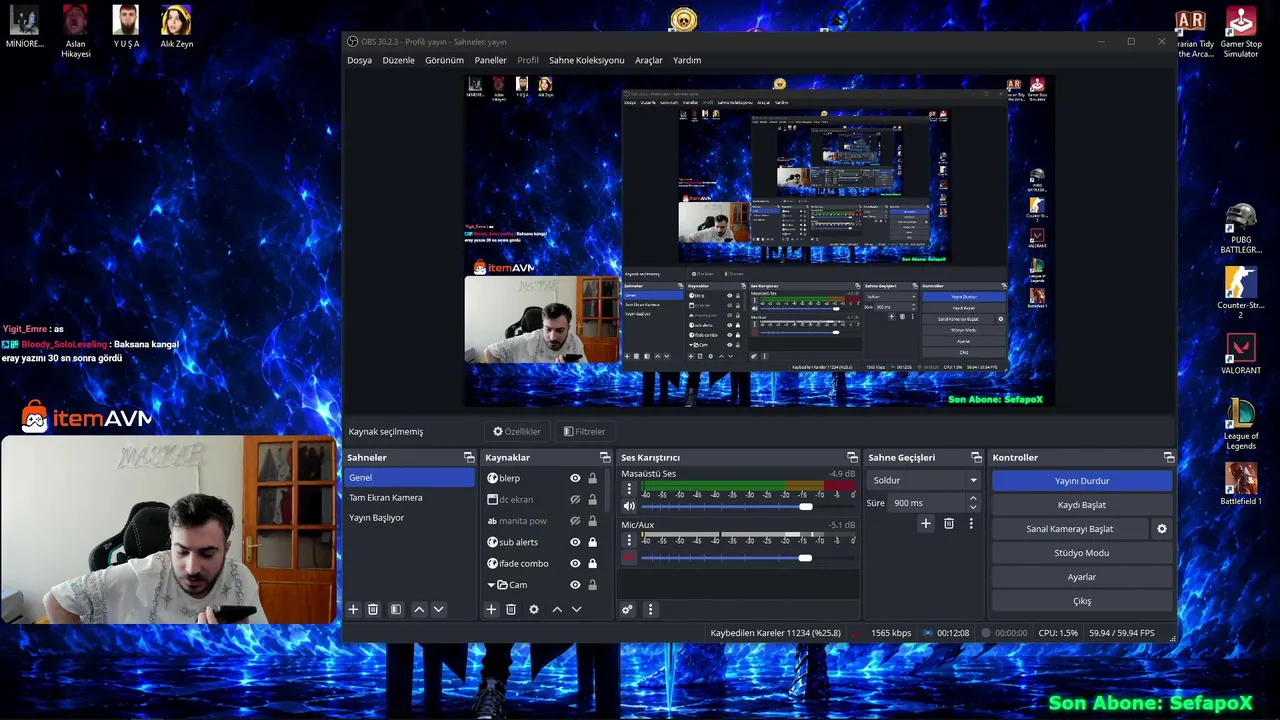The height and width of the screenshot is (720, 1280).
Task: Open scene filters icon in Sahneler toolbar
Action: point(396,609)
